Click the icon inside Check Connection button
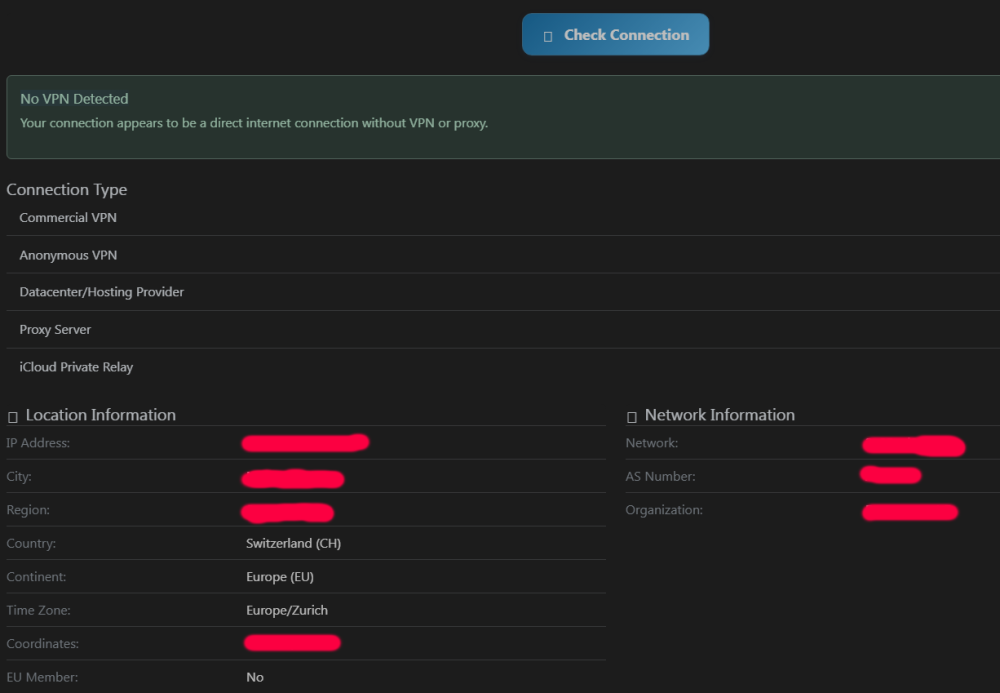The width and height of the screenshot is (1000, 693). pyautogui.click(x=548, y=36)
